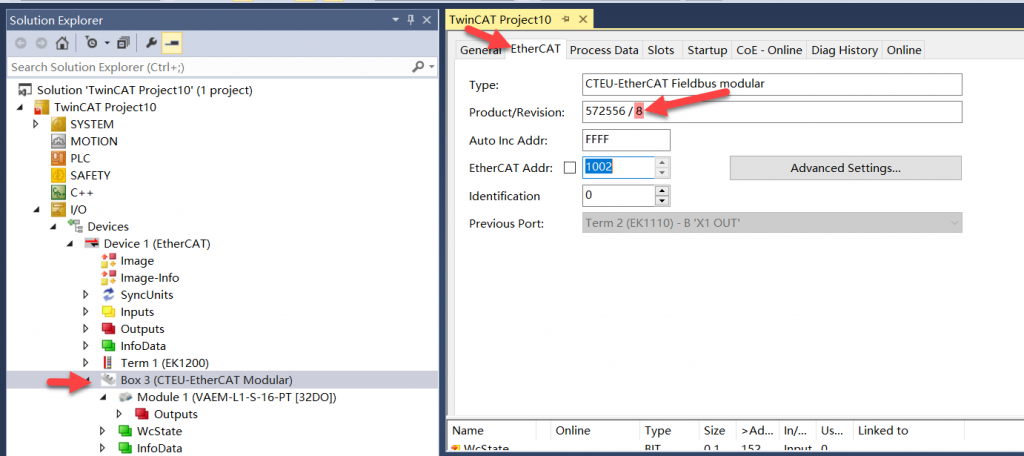The width and height of the screenshot is (1024, 456).
Task: Expand the Inputs node under Device 1
Action: coord(86,312)
